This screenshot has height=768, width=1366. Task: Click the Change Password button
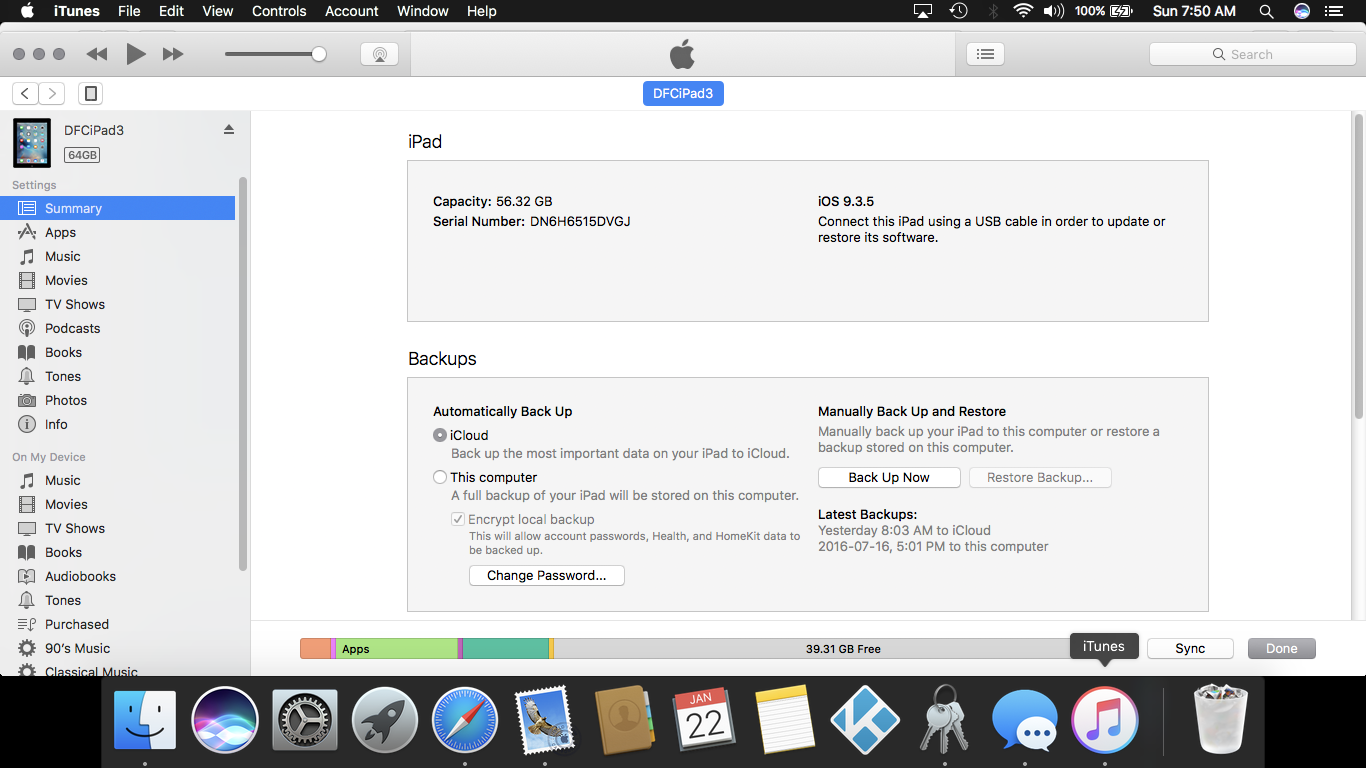[x=547, y=575]
